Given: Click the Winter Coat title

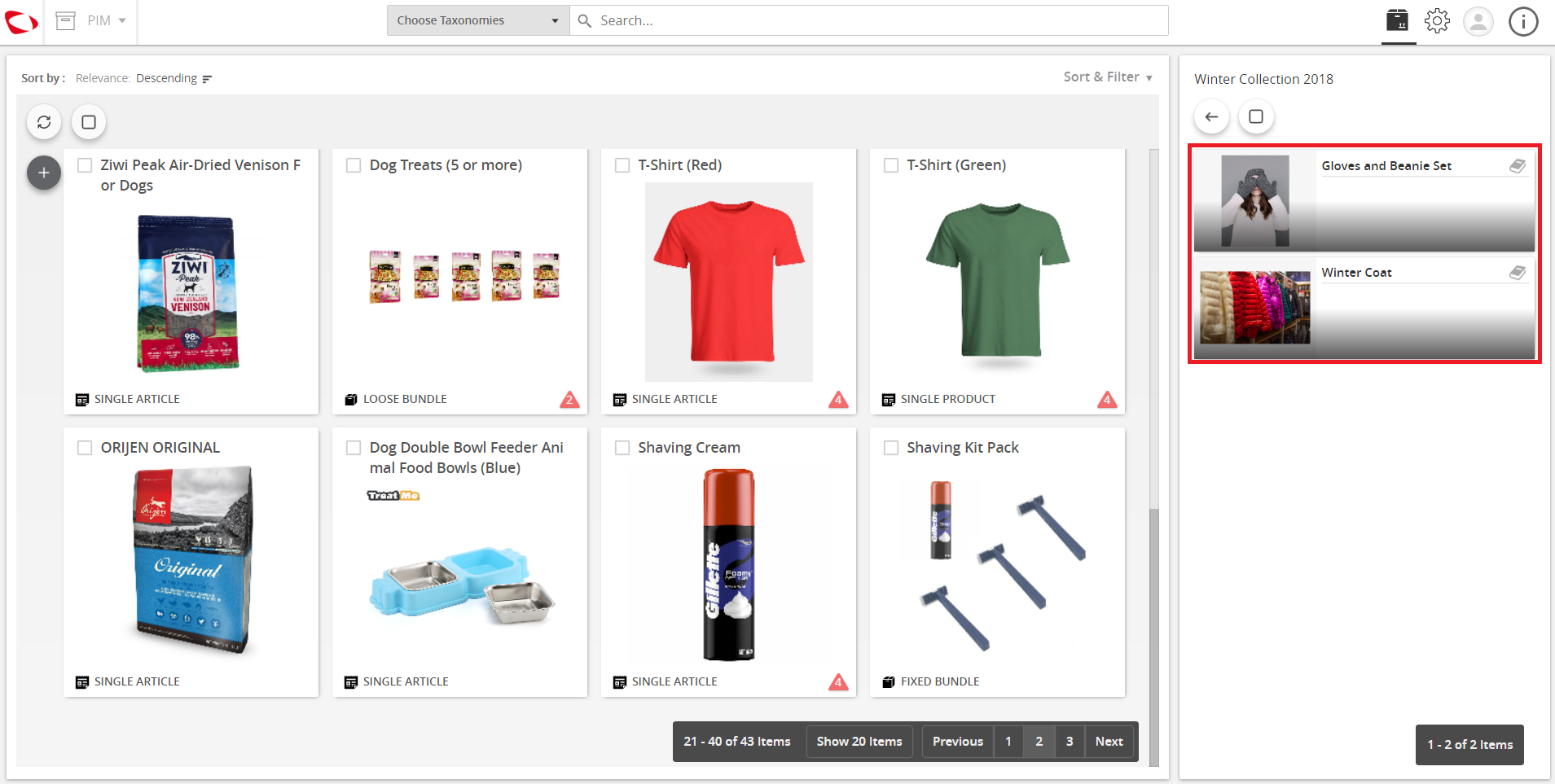Looking at the screenshot, I should [x=1356, y=273].
